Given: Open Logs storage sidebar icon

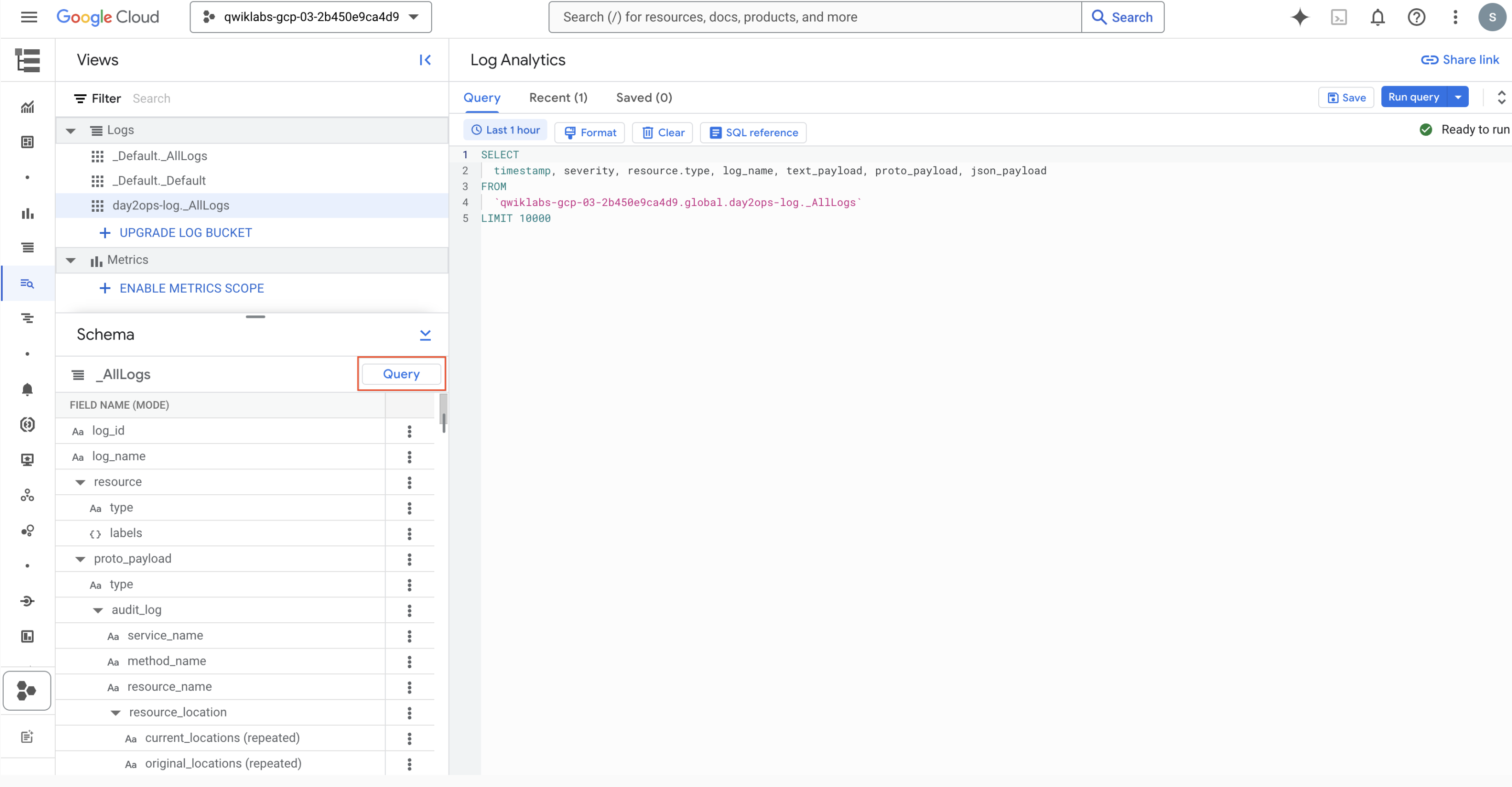Looking at the screenshot, I should click(28, 636).
